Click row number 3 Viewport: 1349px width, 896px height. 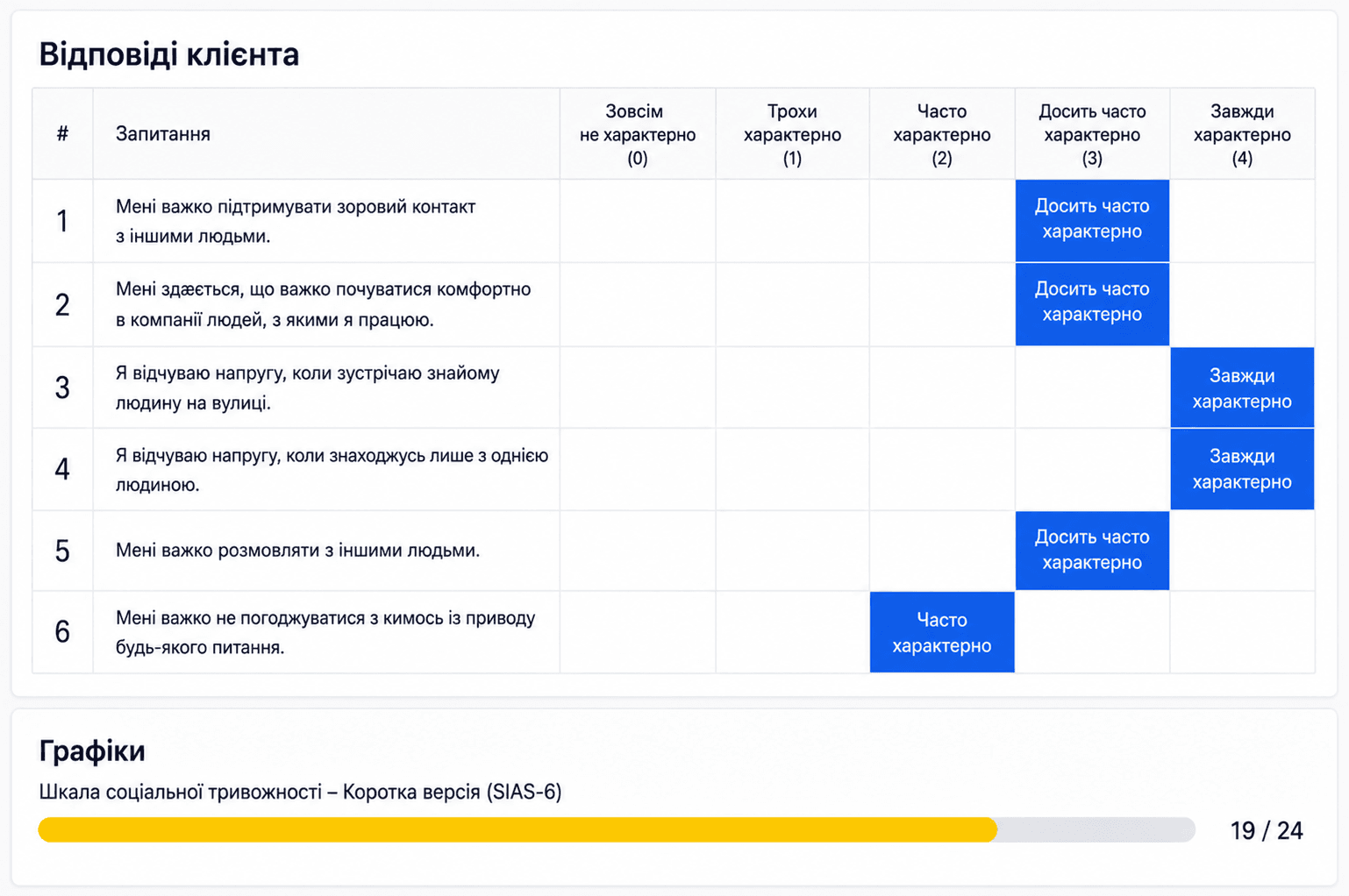(62, 388)
